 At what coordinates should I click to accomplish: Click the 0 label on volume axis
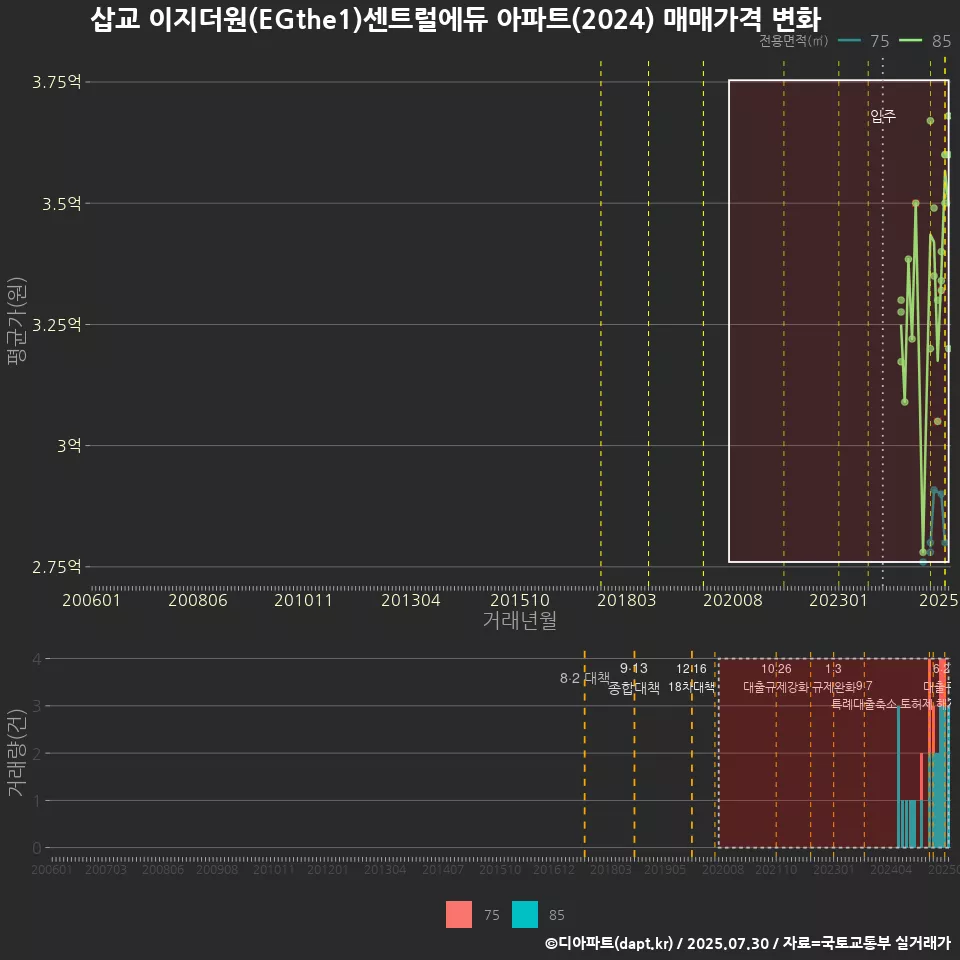37,848
